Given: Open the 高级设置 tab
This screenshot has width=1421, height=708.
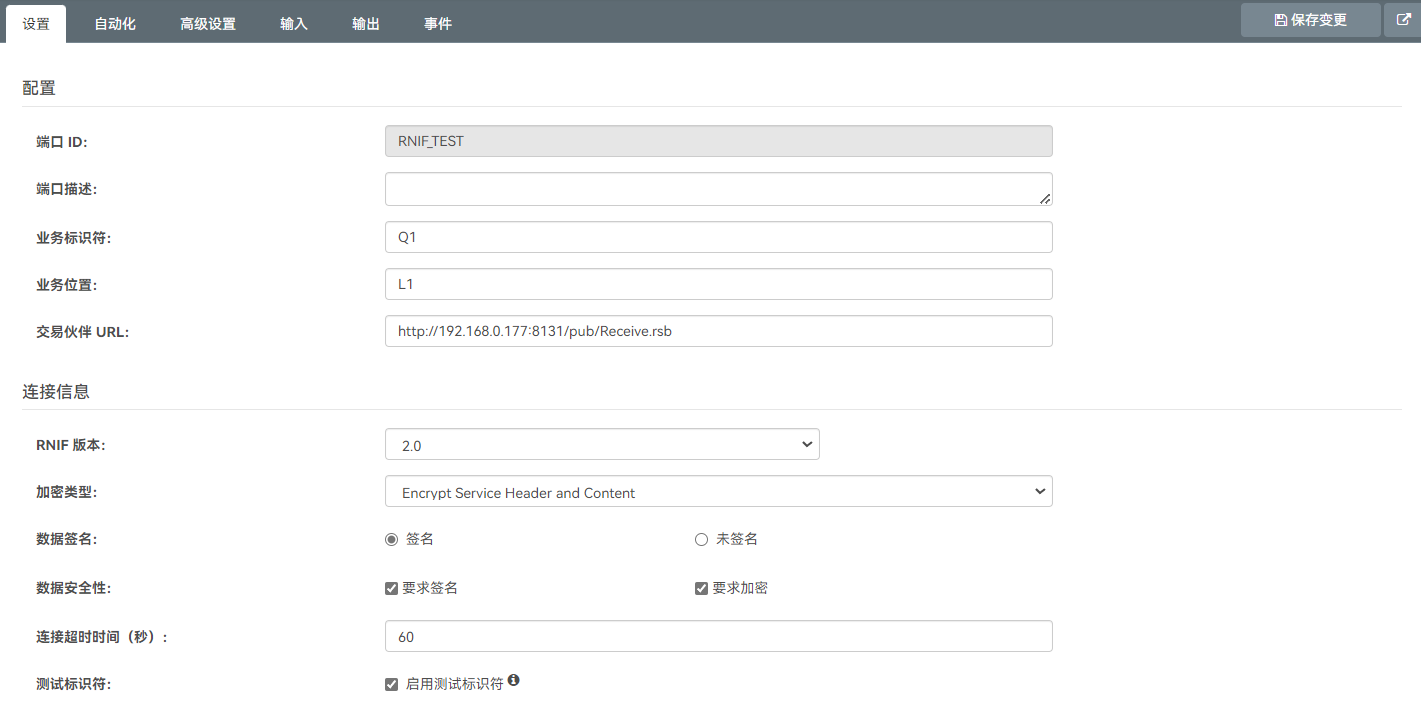Looking at the screenshot, I should pos(208,24).
